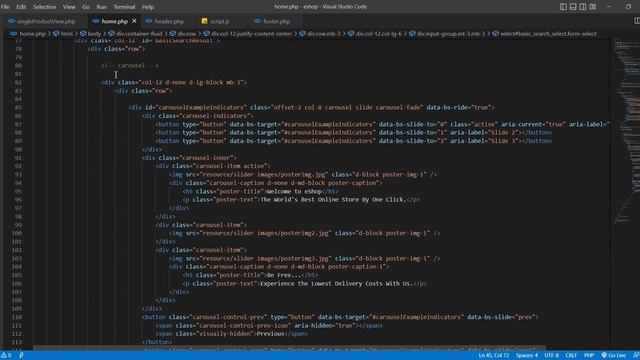Open the View menu

[x=69, y=7]
